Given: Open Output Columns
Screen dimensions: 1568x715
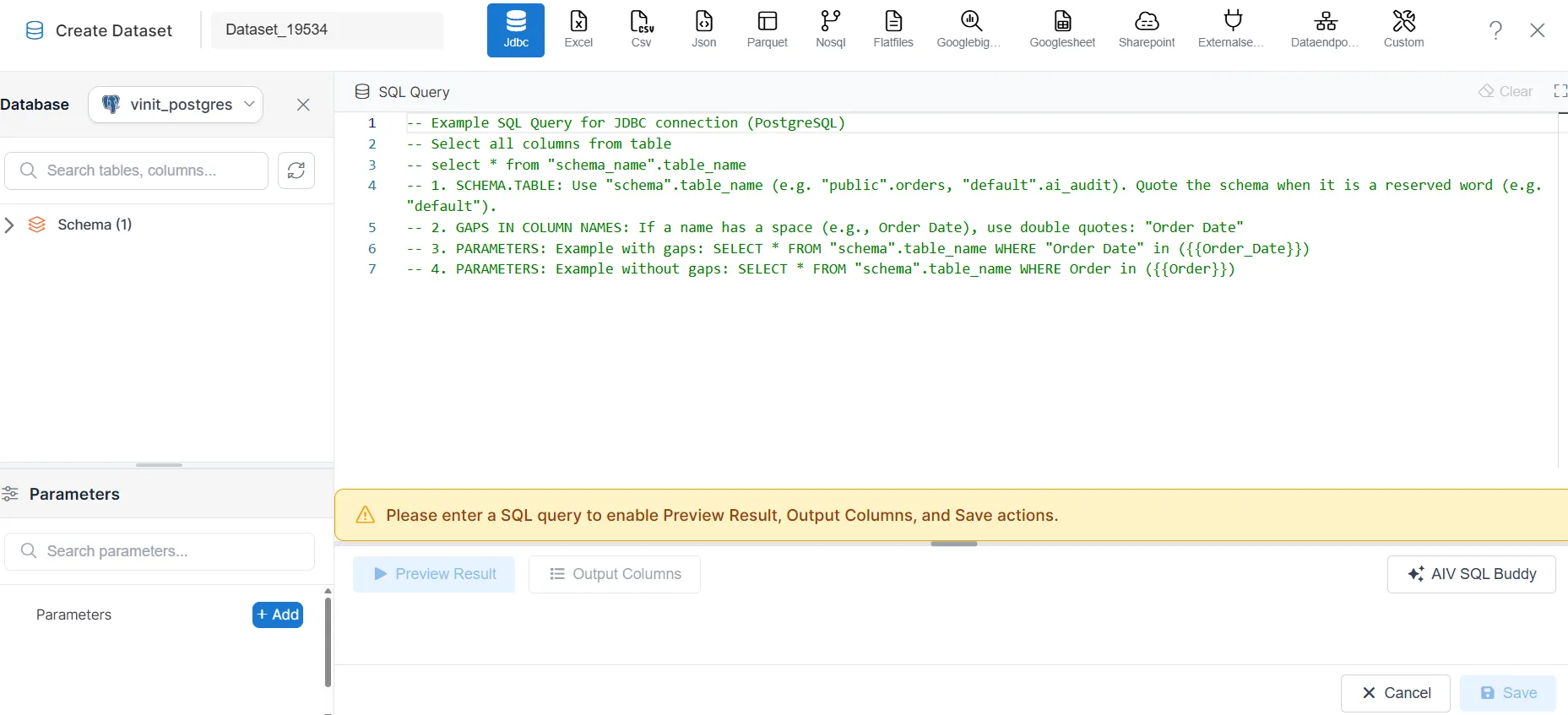Looking at the screenshot, I should point(615,574).
